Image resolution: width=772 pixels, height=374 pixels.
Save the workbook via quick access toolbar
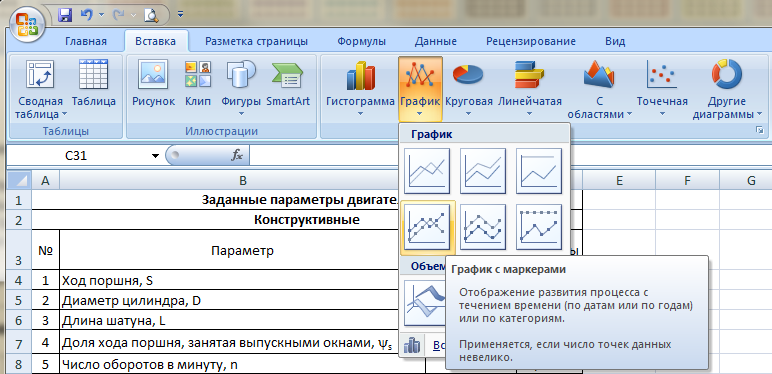click(x=64, y=15)
